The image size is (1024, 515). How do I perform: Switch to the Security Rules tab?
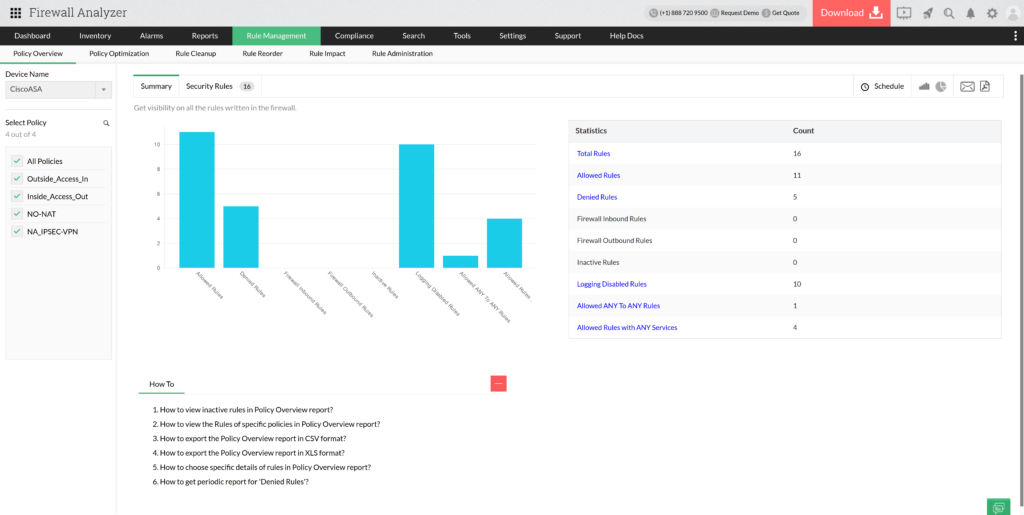pos(218,86)
